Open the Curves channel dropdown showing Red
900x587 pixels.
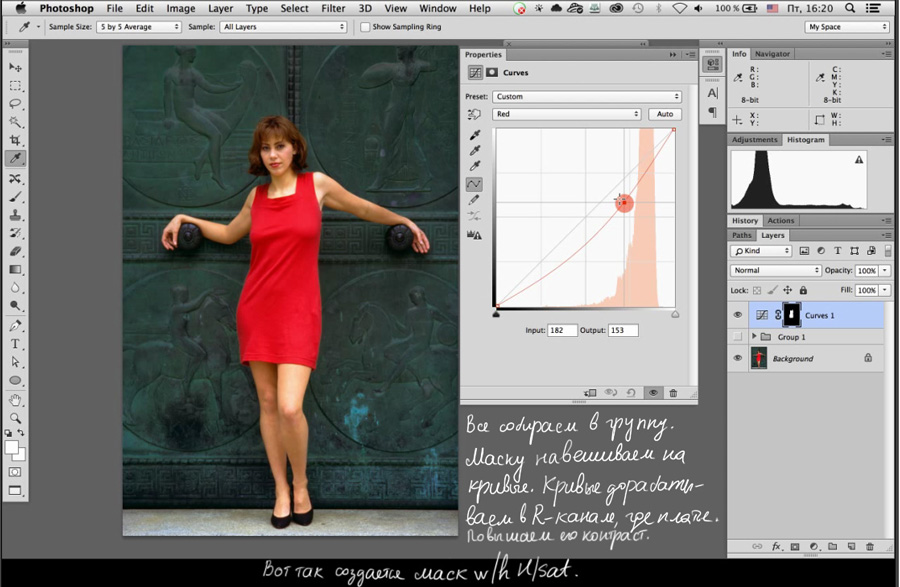click(567, 115)
